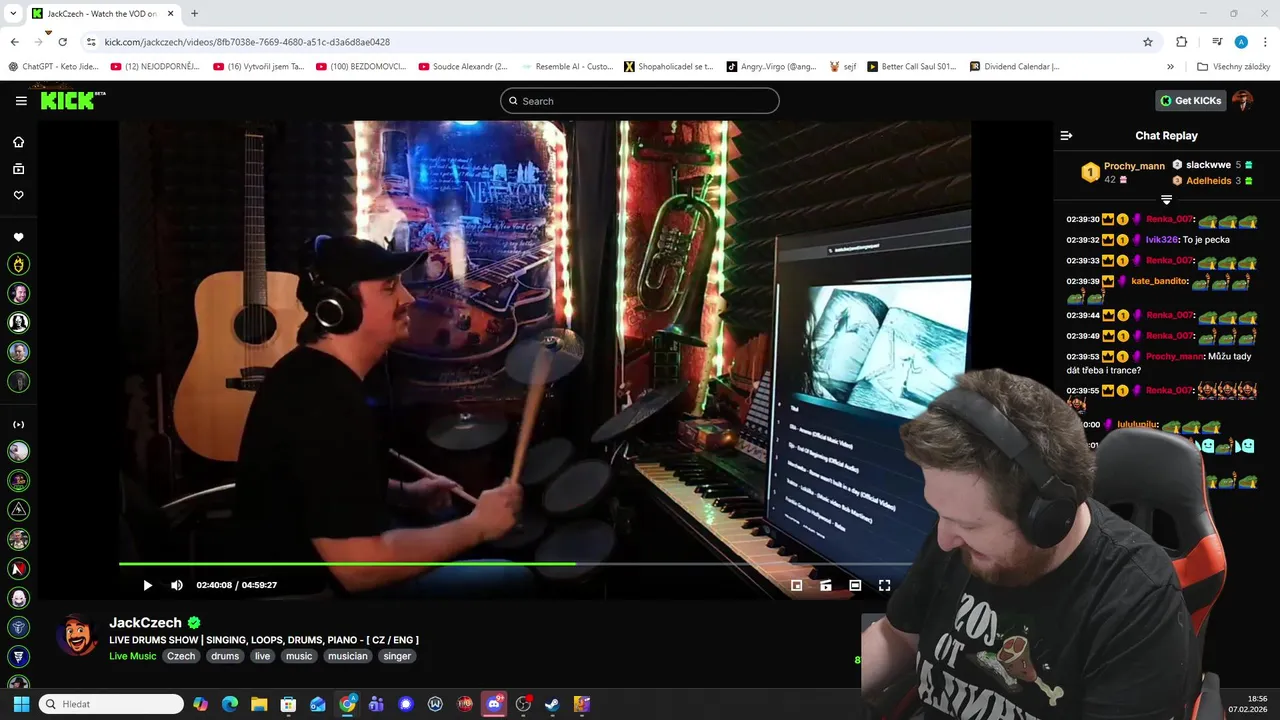Viewport: 1280px width, 720px height.
Task: Open Windows Start menu
Action: point(21,704)
